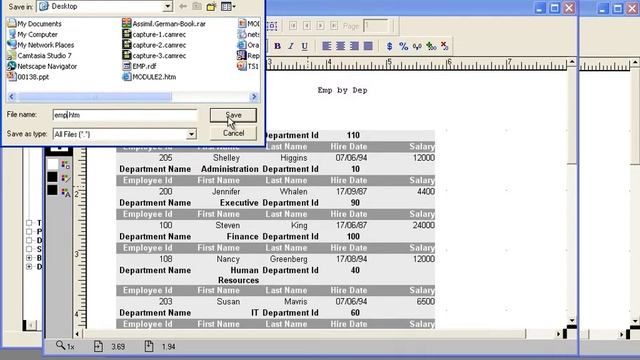Click the Save button
Viewport: 640px width, 360px height.
[x=233, y=115]
